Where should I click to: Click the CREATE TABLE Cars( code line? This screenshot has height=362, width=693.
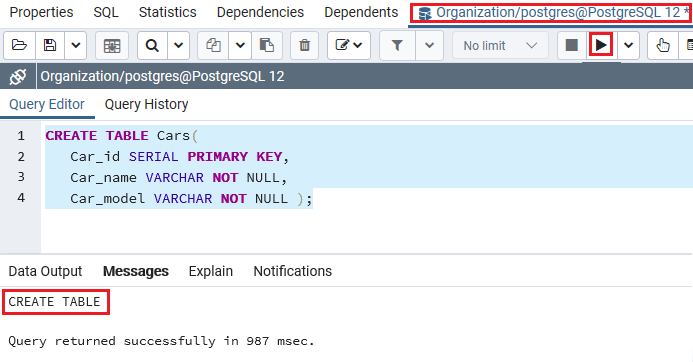[122, 136]
